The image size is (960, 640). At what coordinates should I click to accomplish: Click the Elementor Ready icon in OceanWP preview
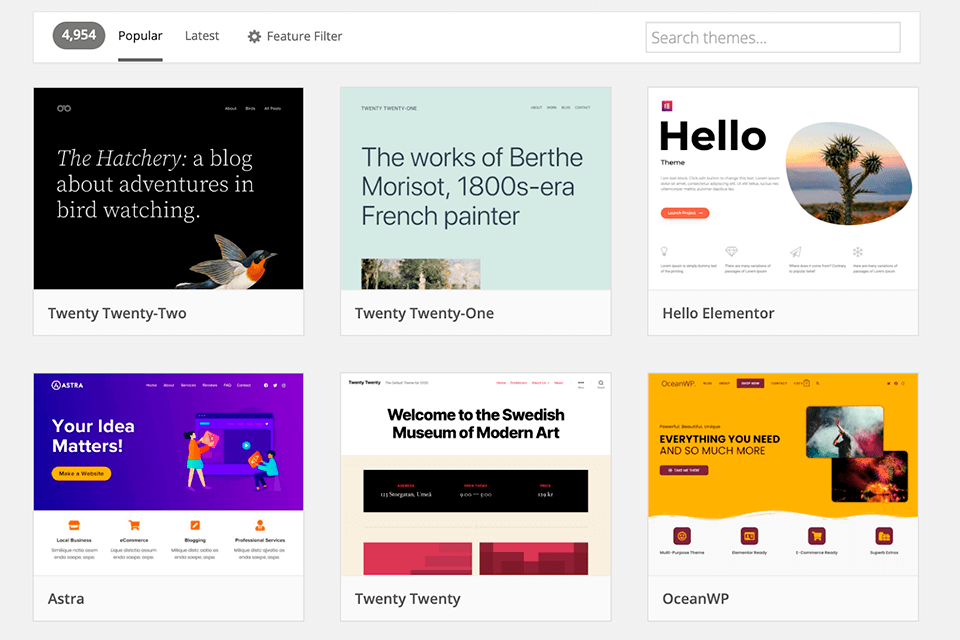[749, 536]
